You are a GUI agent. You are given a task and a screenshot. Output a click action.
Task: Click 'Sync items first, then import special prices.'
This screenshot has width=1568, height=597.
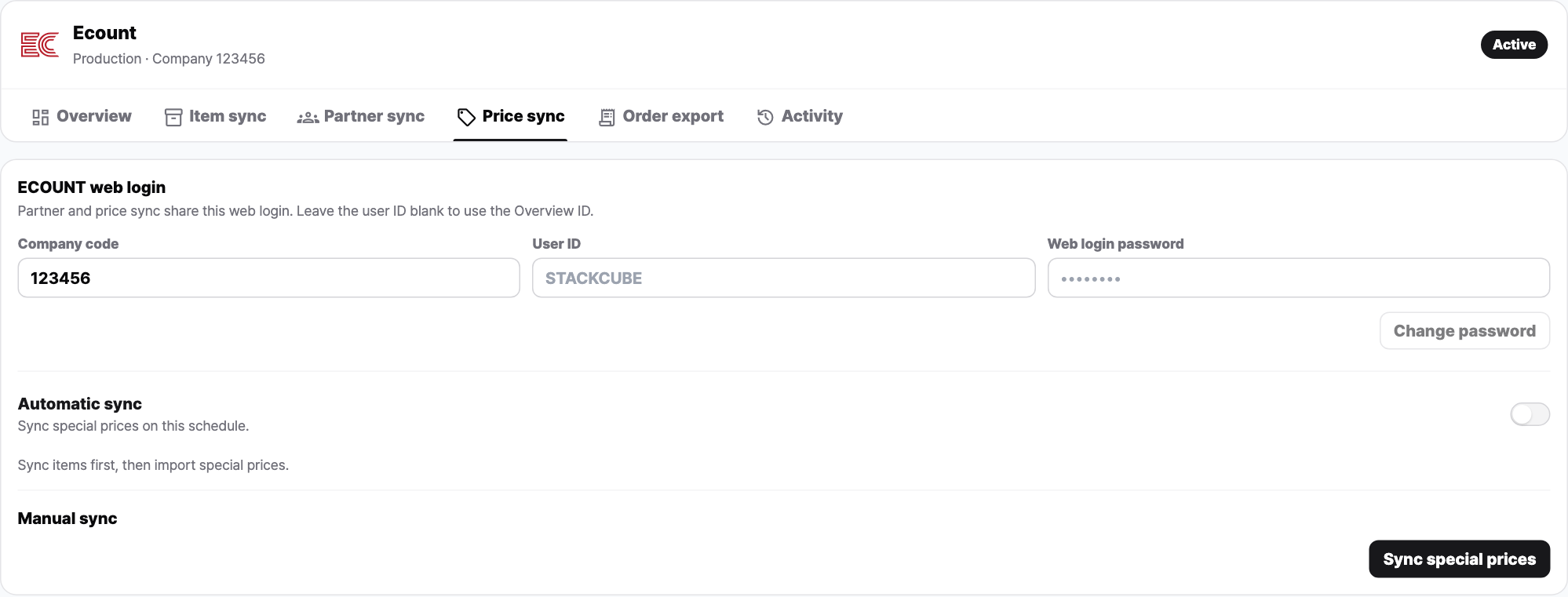click(153, 465)
